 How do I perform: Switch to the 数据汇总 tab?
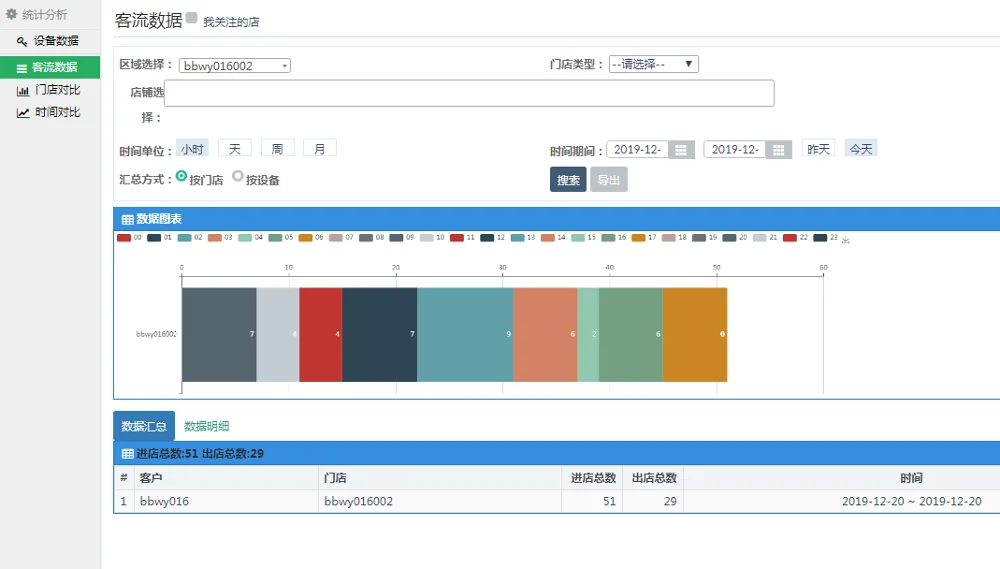coord(144,426)
